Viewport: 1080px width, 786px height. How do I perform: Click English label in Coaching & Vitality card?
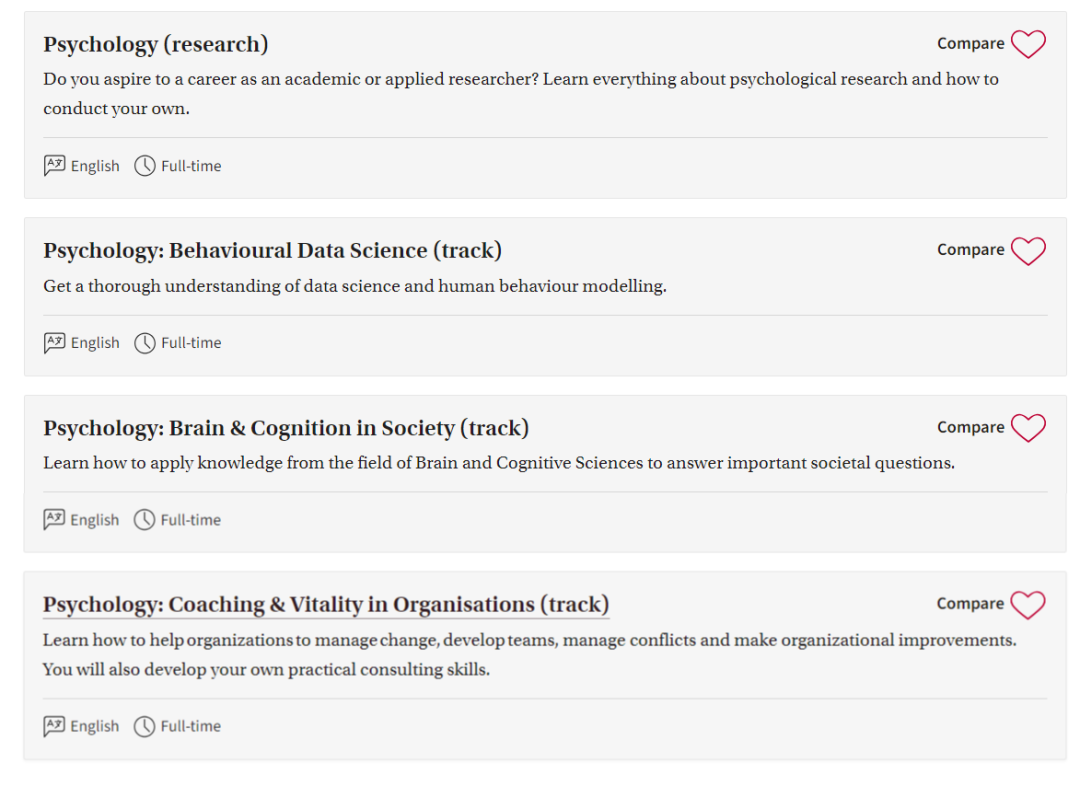click(x=94, y=726)
